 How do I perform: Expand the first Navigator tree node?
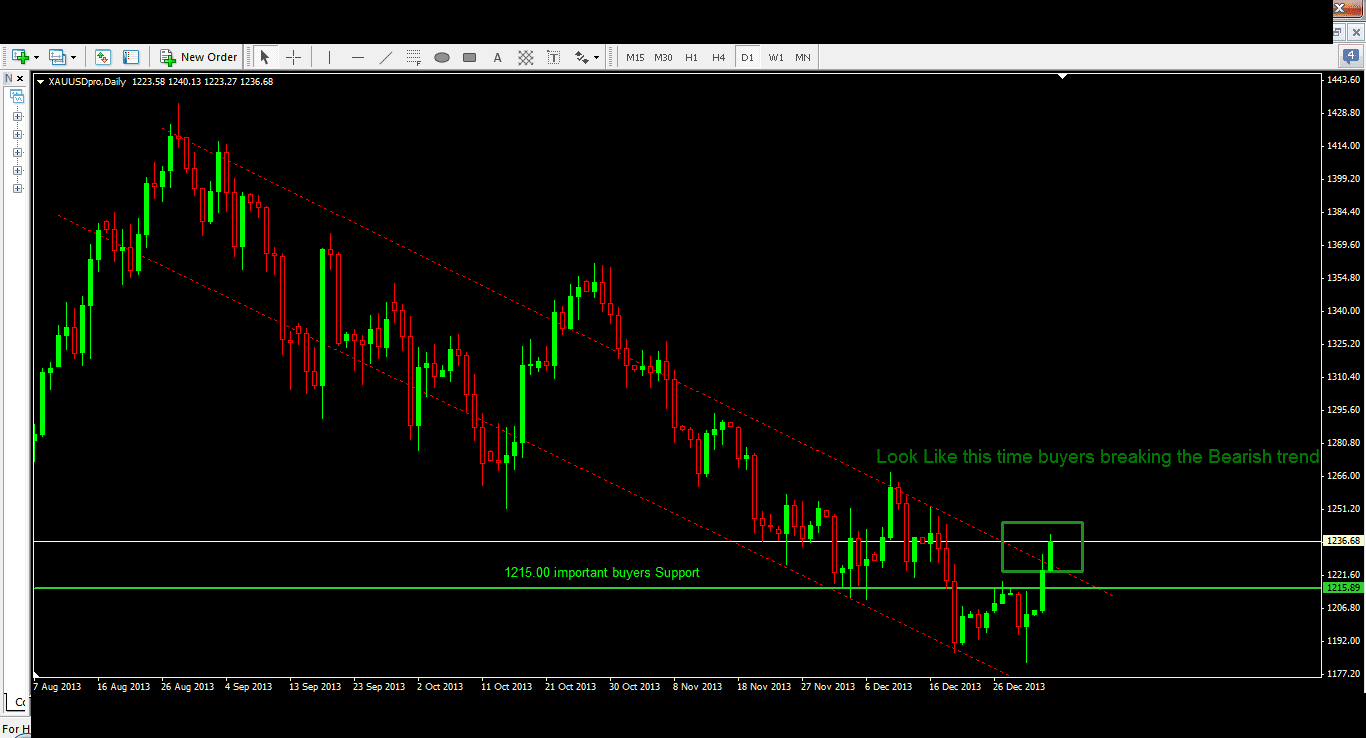tap(17, 116)
